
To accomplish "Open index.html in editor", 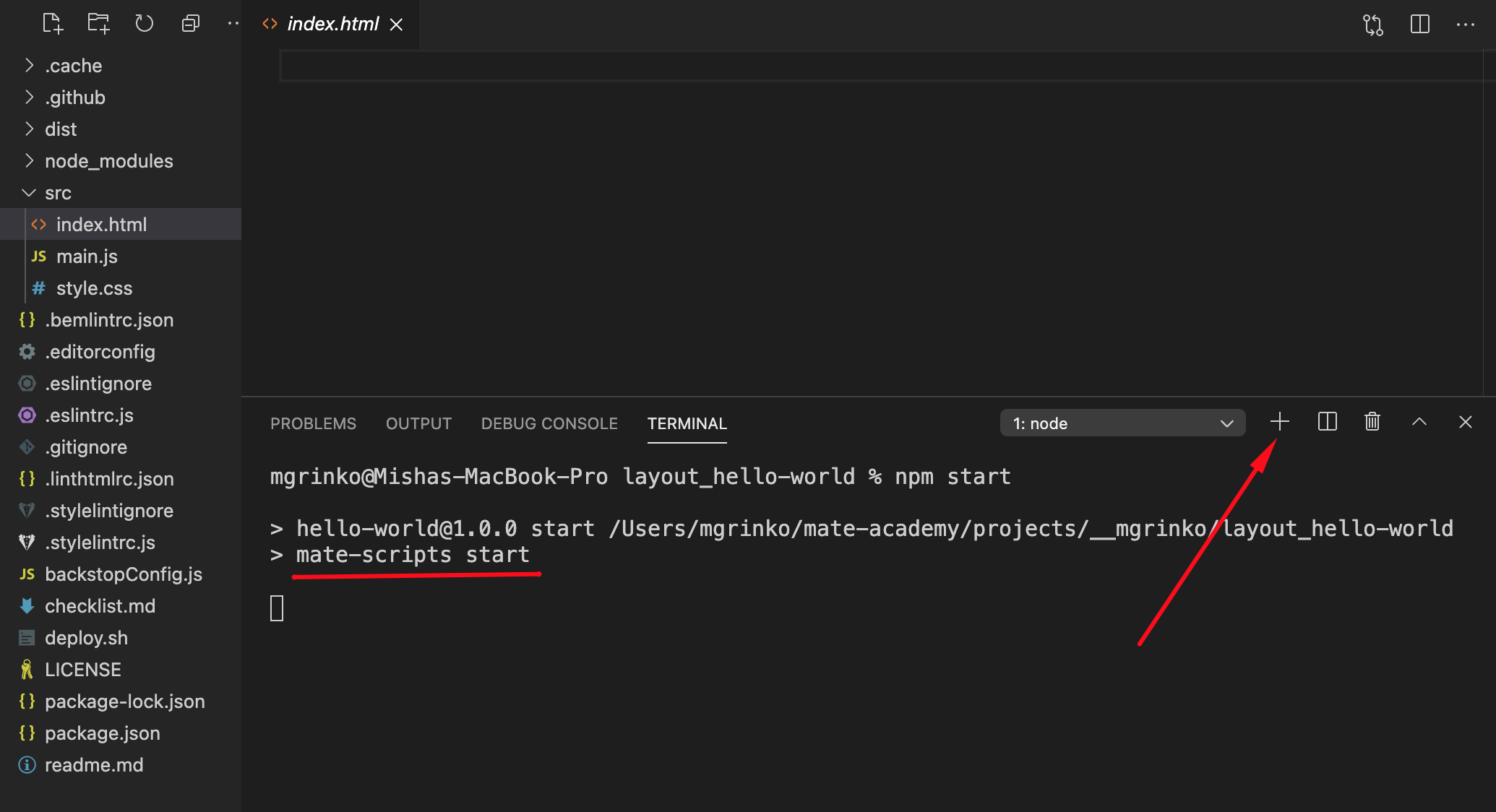I will point(101,224).
